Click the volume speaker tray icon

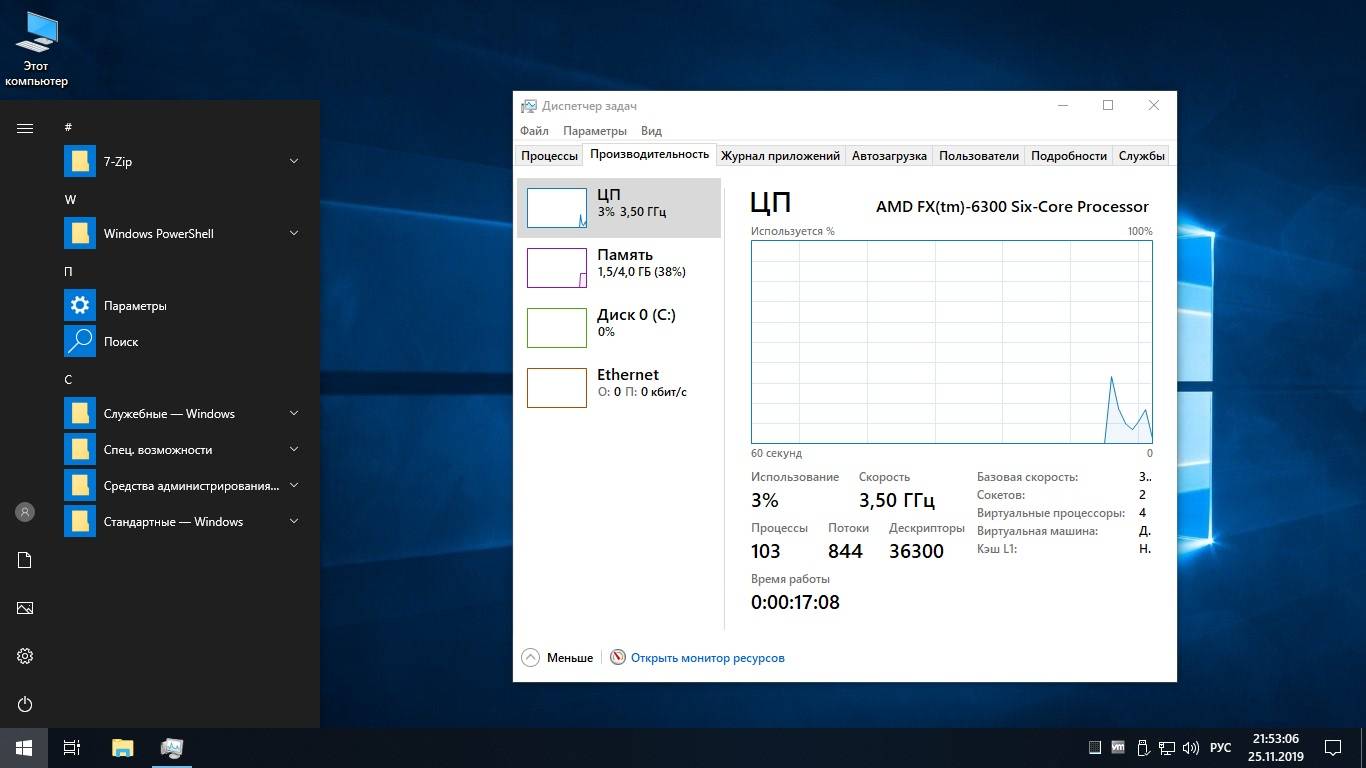point(1191,748)
